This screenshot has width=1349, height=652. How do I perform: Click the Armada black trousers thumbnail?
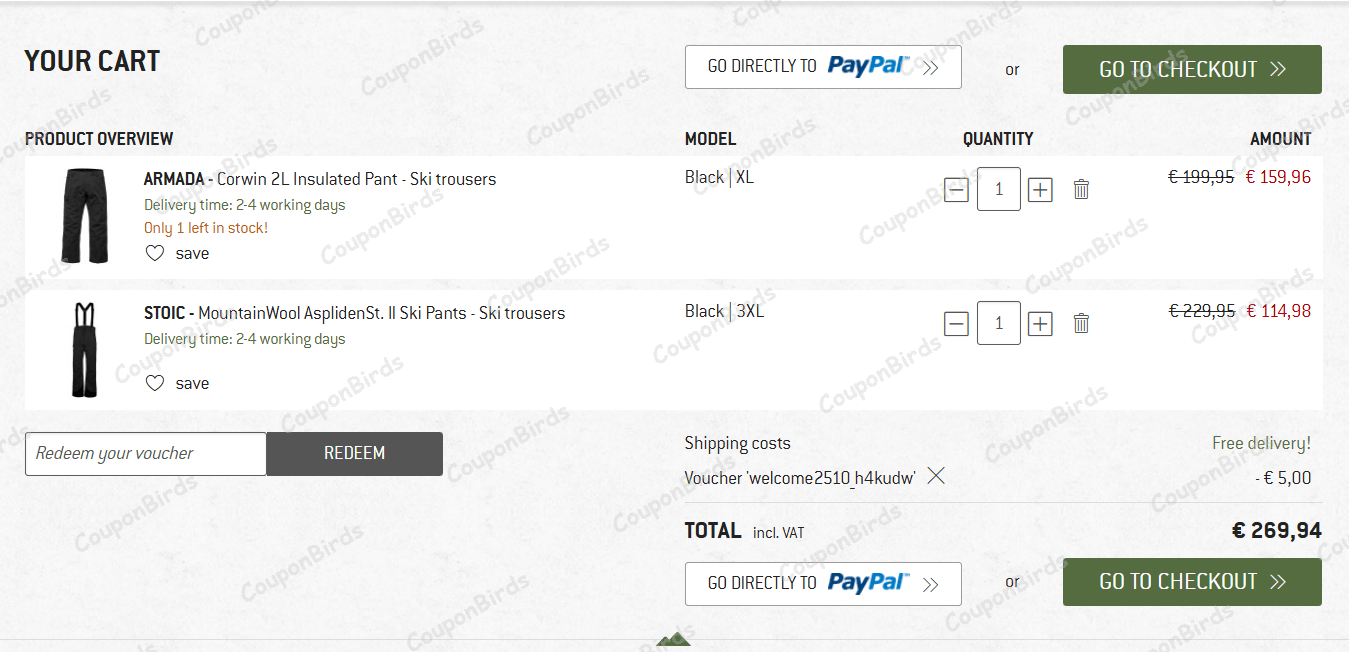[x=84, y=215]
